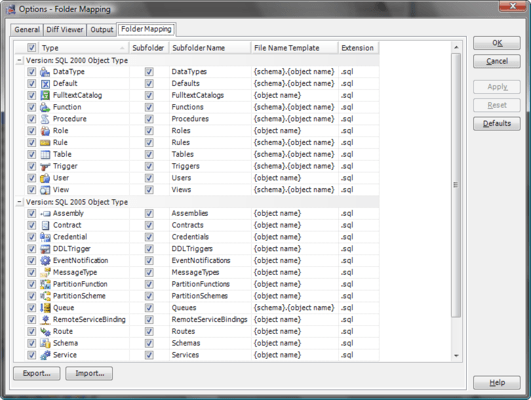Click the Trigger object icon
Screen dimensions: 531x400
45,166
